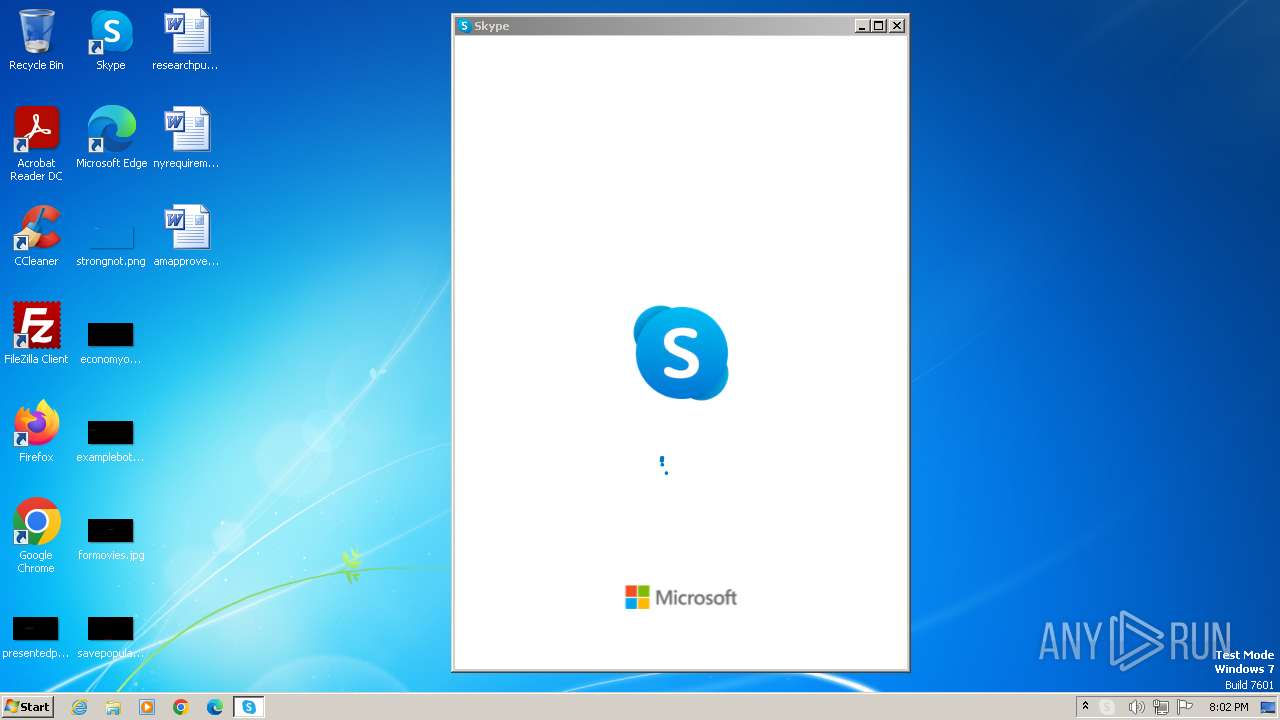
Task: Open Windows Explorer from the taskbar
Action: [113, 707]
